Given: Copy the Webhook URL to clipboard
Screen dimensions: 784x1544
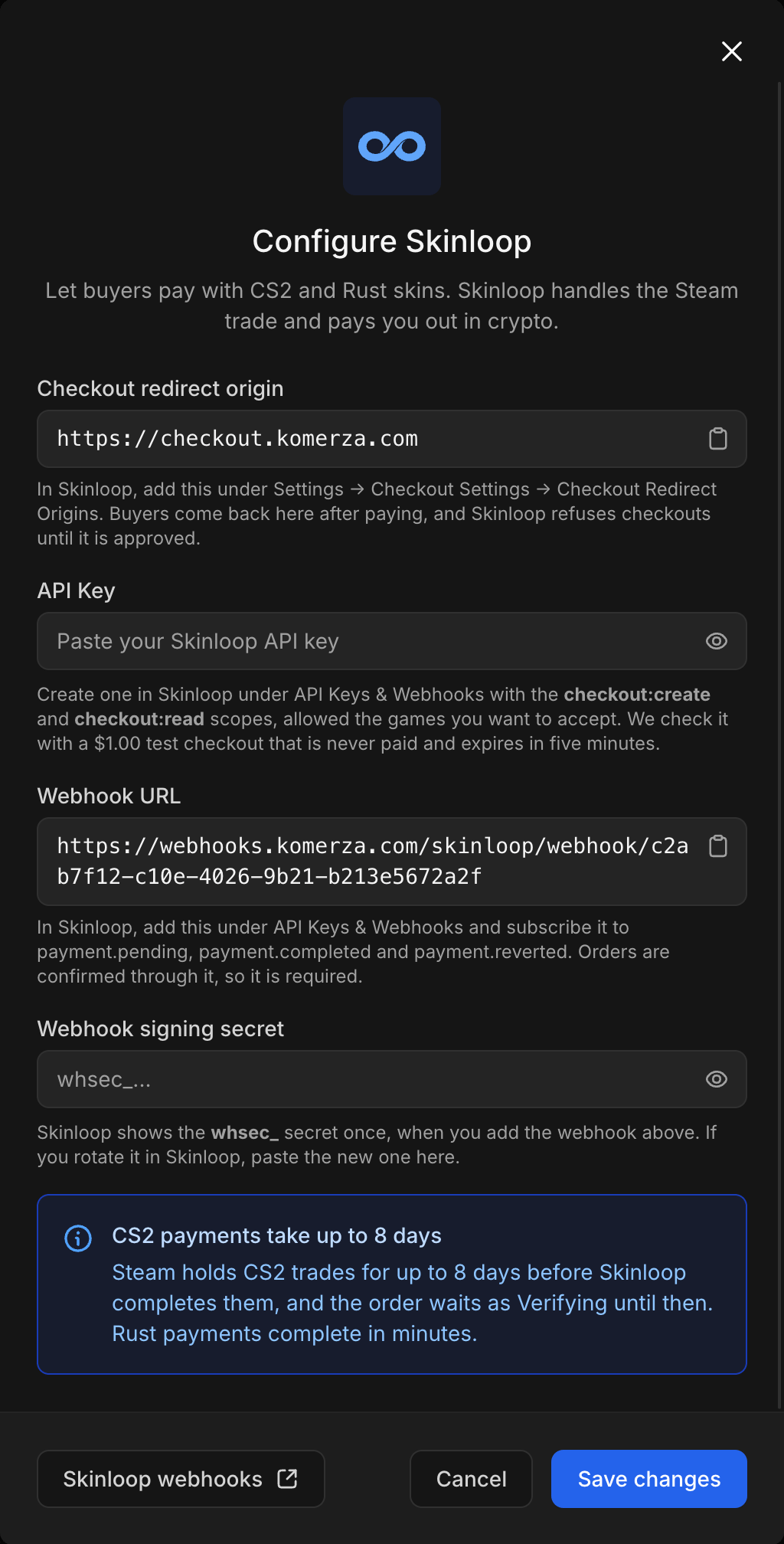Looking at the screenshot, I should pyautogui.click(x=718, y=846).
